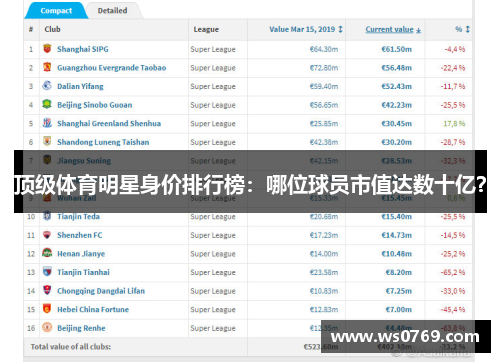Click the €59.40m March 2019 value

pos(324,87)
